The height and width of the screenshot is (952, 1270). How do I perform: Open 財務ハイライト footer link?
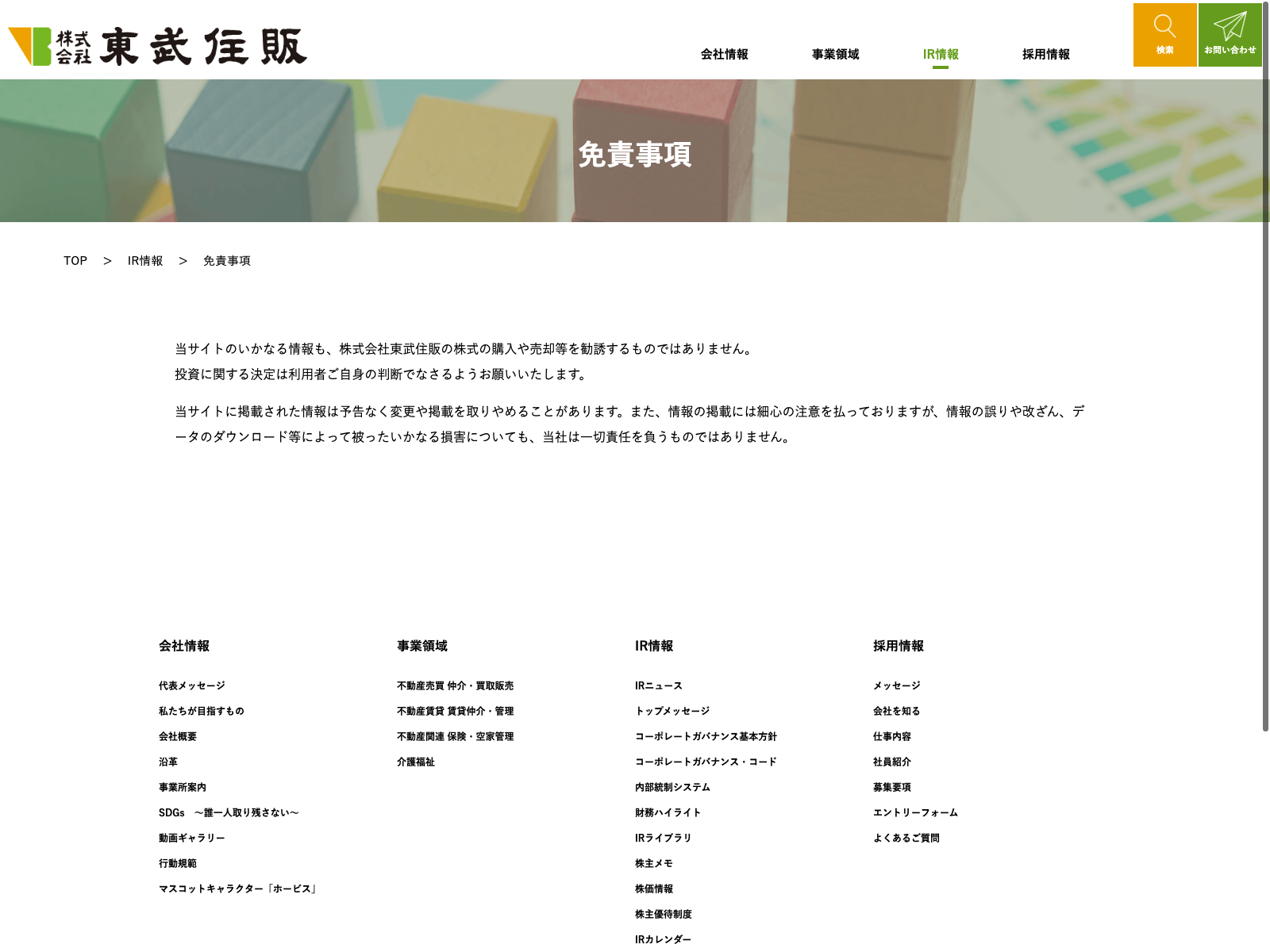668,812
